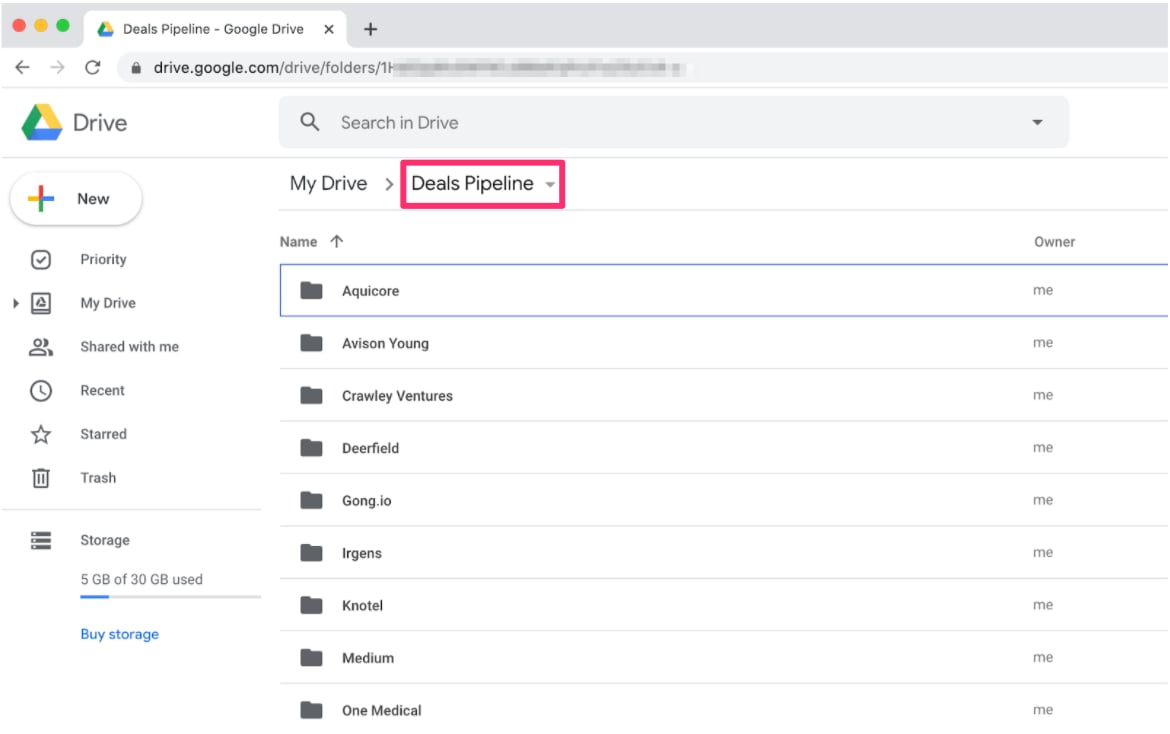Open Trash in sidebar
The image size is (1170, 734).
click(98, 478)
